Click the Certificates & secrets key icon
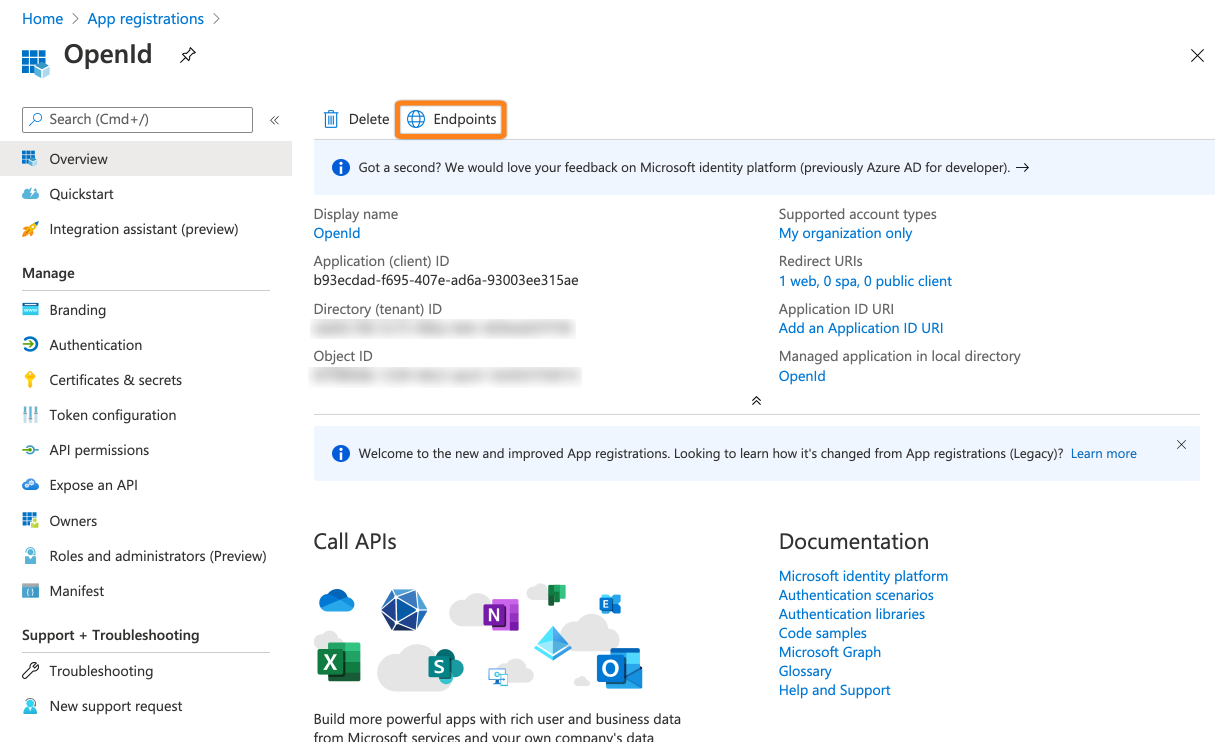This screenshot has height=742, width=1221. tap(30, 380)
